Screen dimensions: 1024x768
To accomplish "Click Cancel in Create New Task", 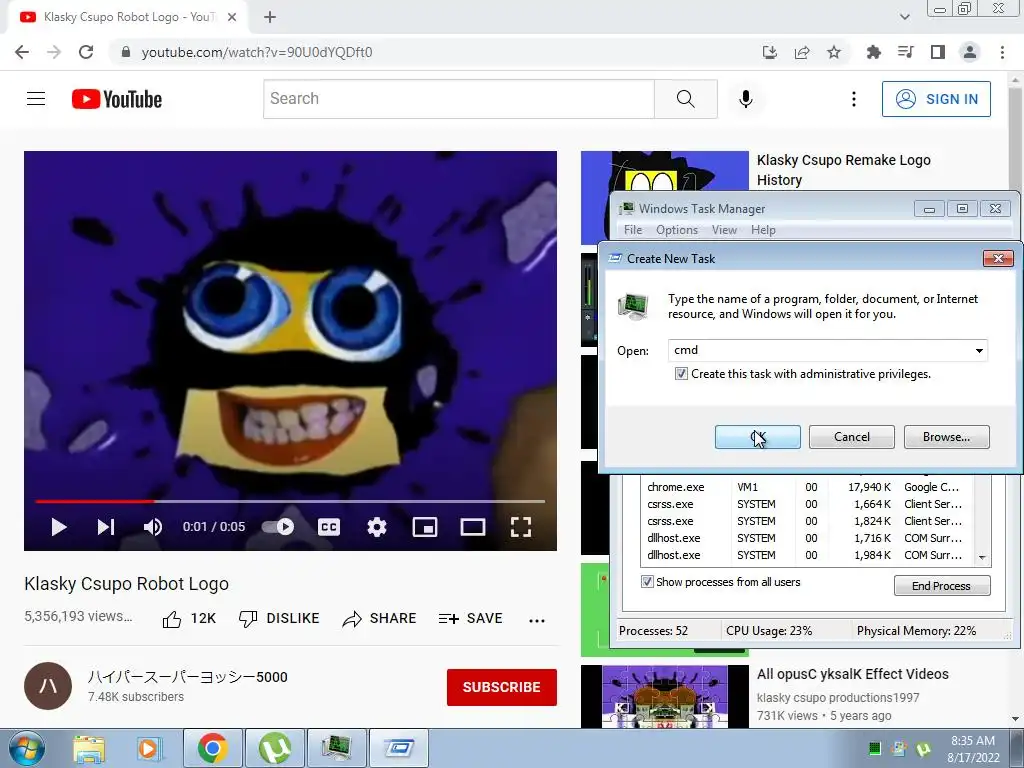I will coord(852,437).
